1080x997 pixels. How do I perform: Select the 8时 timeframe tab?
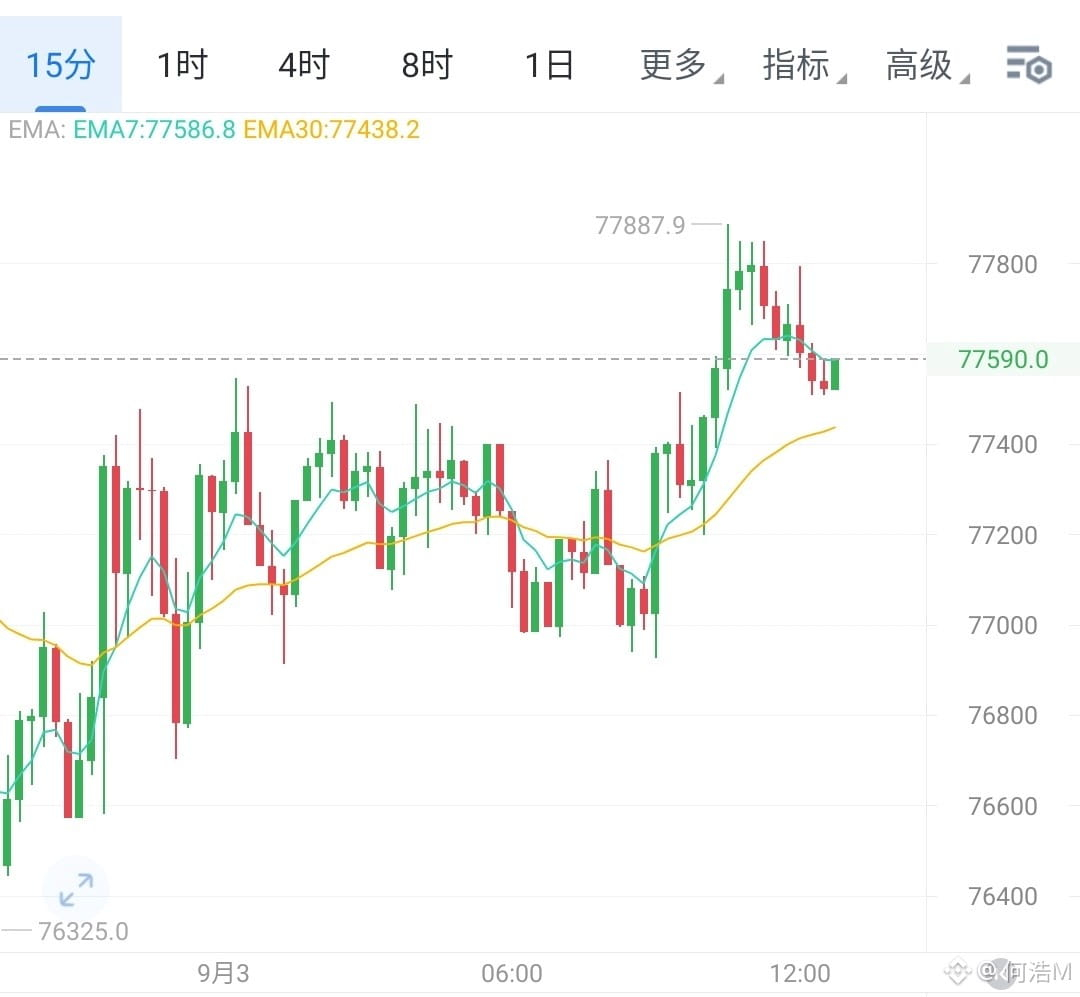pyautogui.click(x=427, y=65)
